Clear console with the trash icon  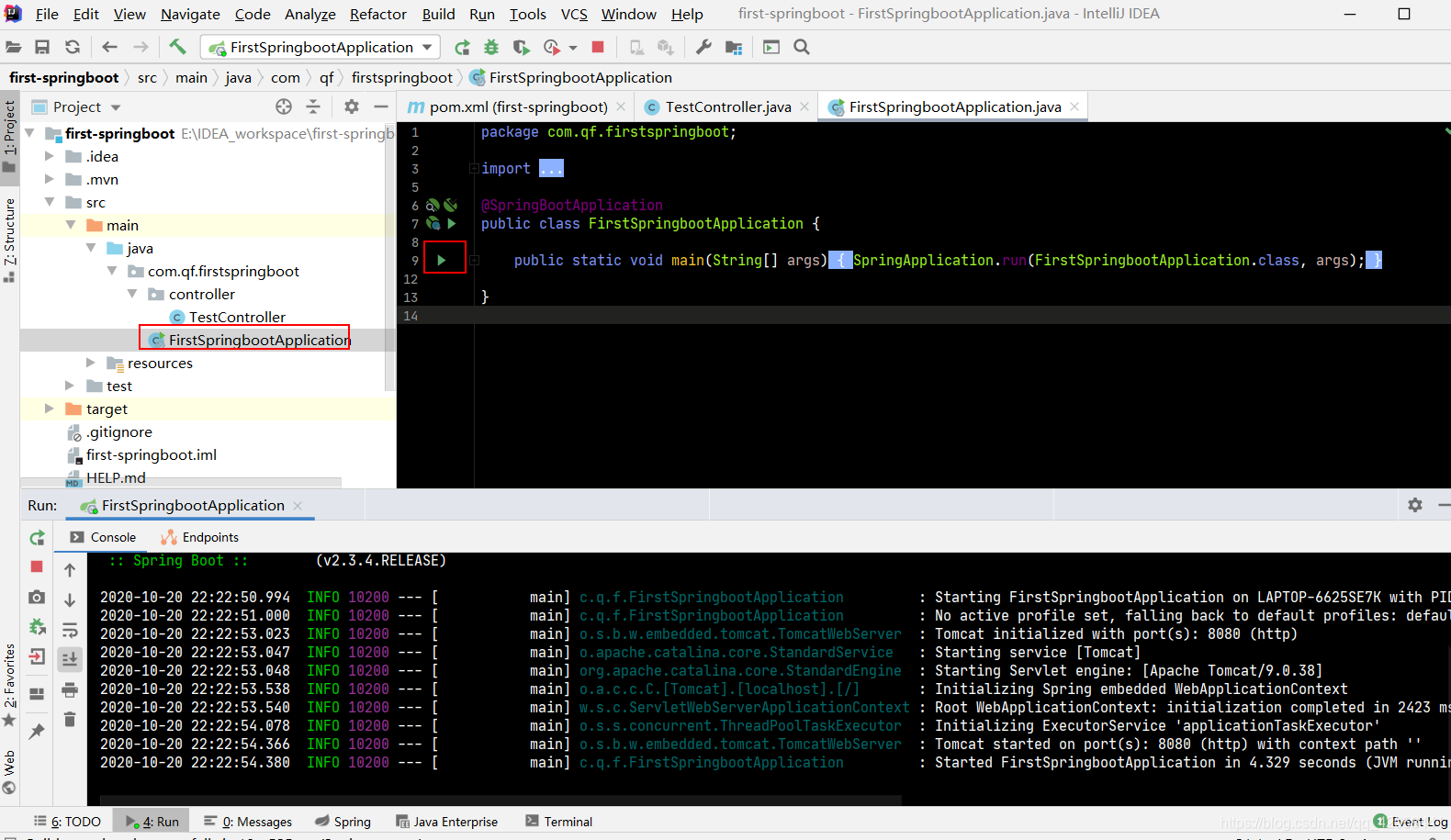tap(70, 719)
